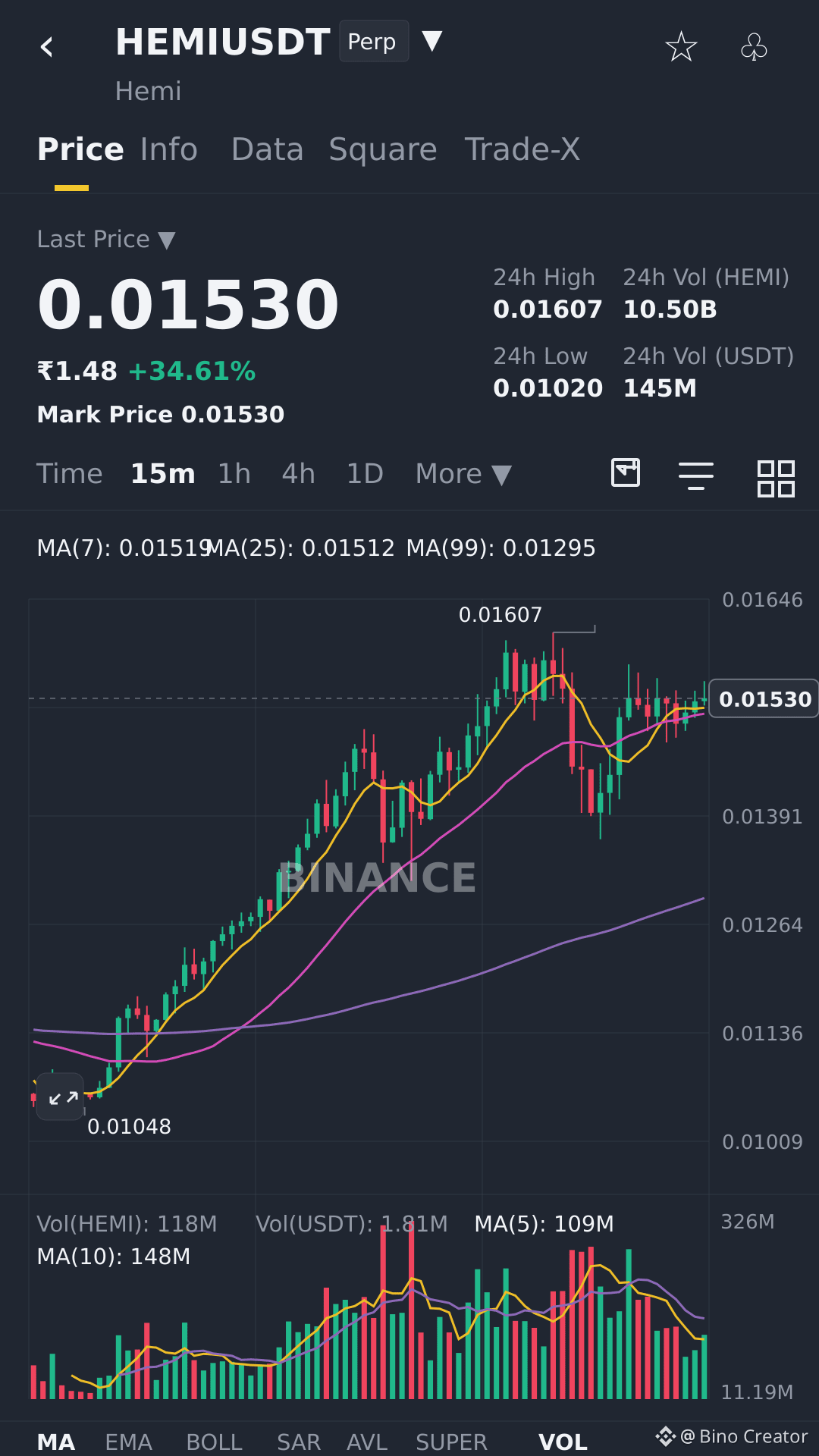Enable the SUPER indicator
This screenshot has width=819, height=1456.
click(x=451, y=1442)
